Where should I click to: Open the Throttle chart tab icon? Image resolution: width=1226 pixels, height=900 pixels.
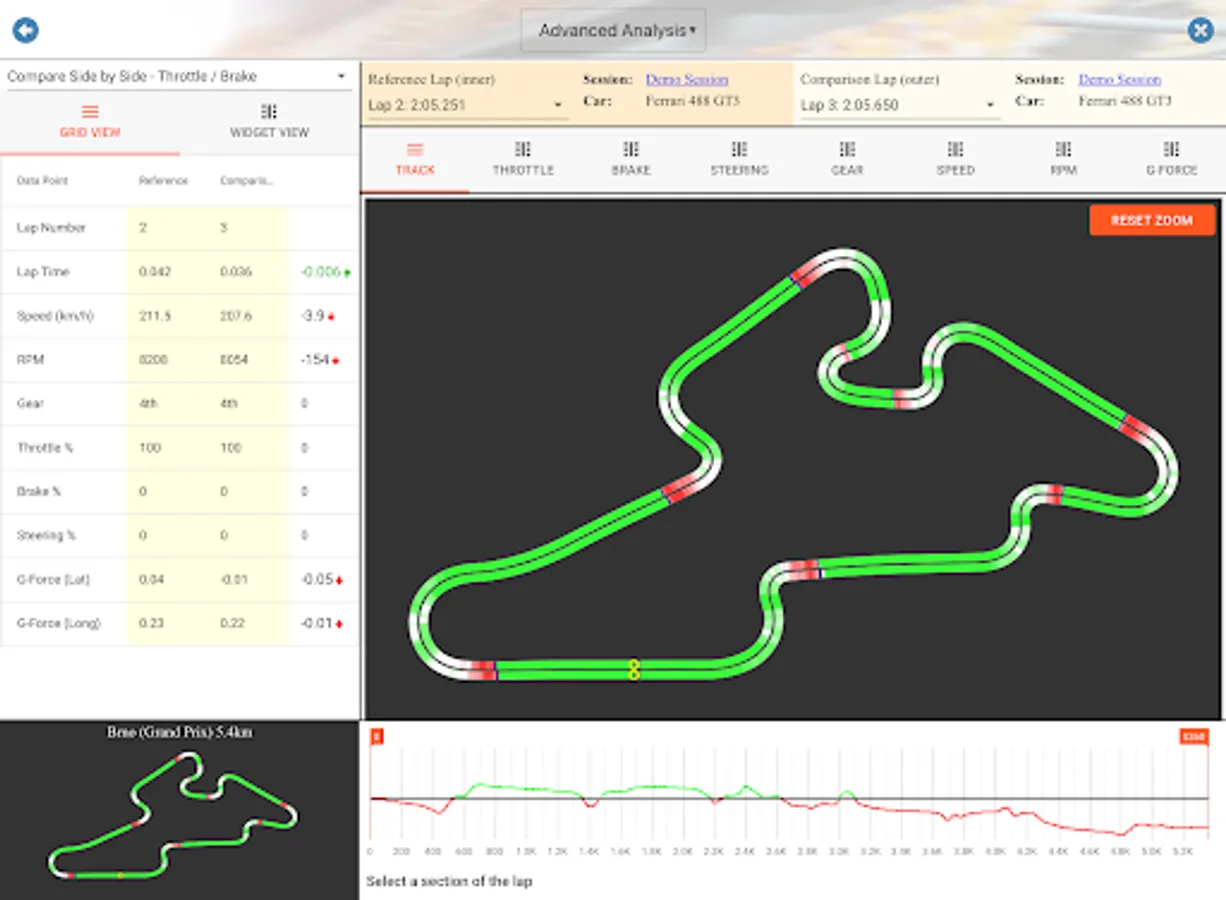pos(523,149)
